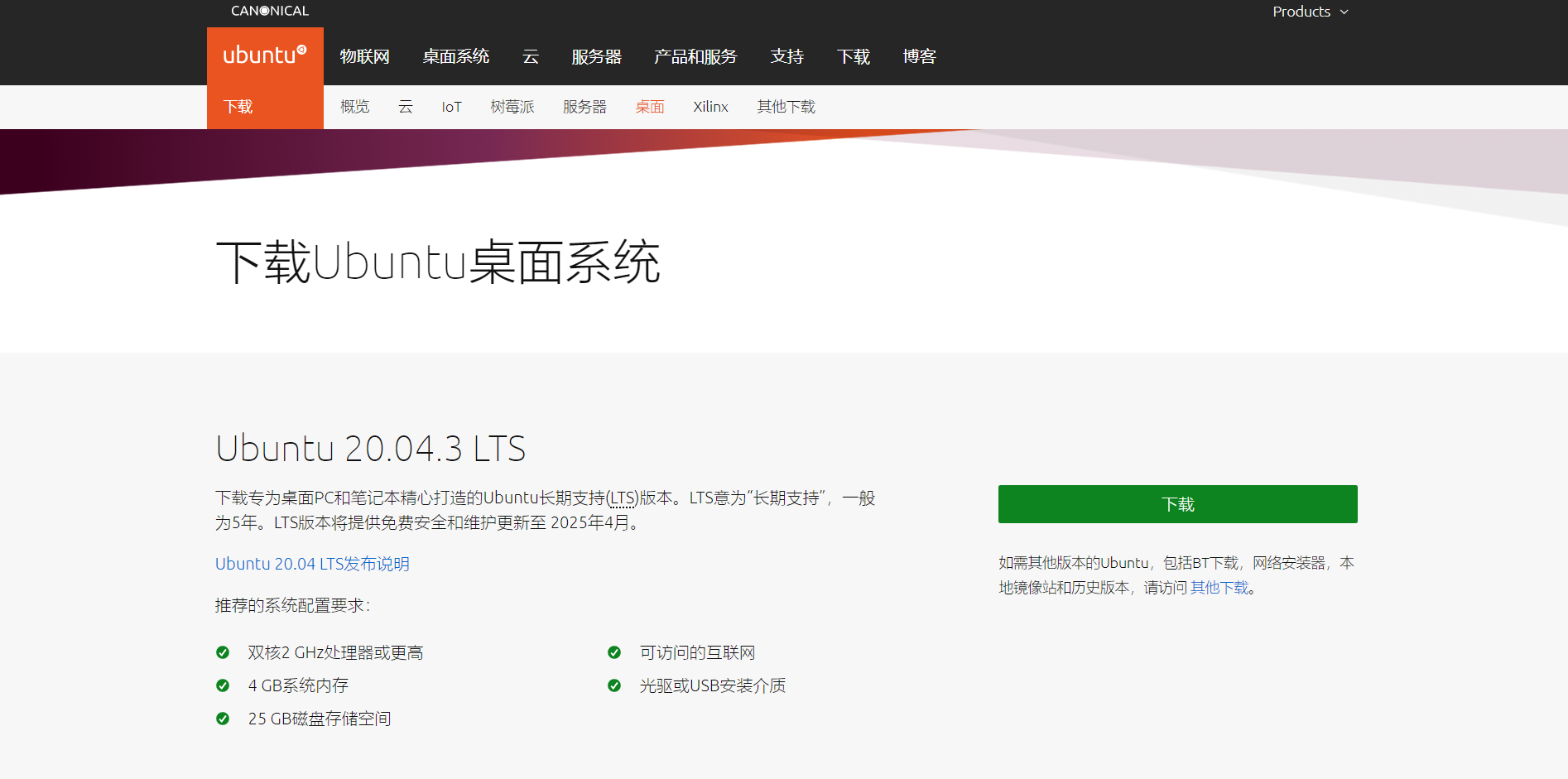The image size is (1568, 779).
Task: Click checkmark beside 双核2 GHz处理器或更高
Action: tap(223, 652)
